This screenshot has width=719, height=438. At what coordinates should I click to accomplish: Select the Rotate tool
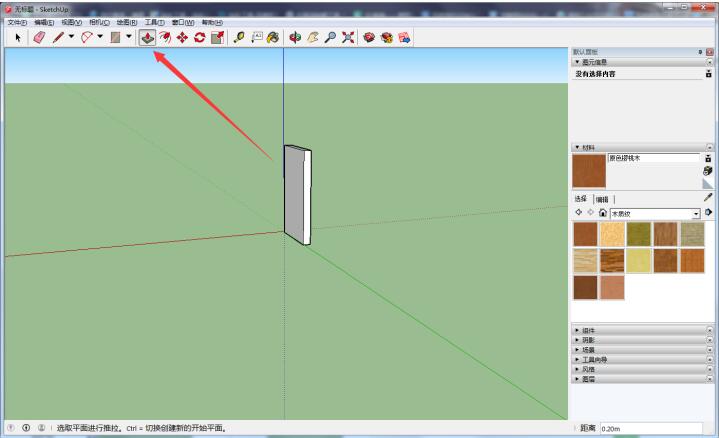200,37
